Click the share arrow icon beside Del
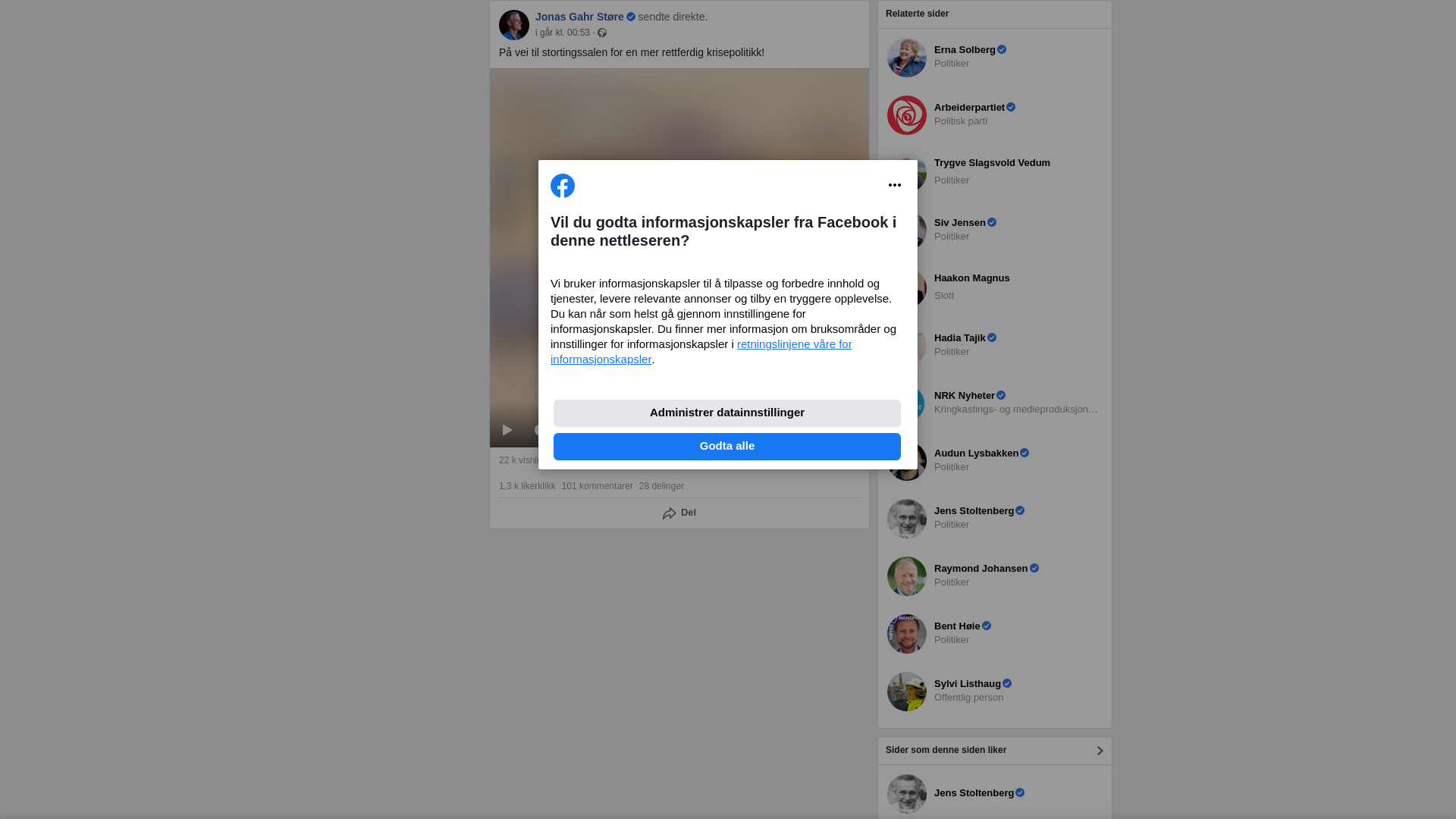The image size is (1456, 819). (x=669, y=513)
